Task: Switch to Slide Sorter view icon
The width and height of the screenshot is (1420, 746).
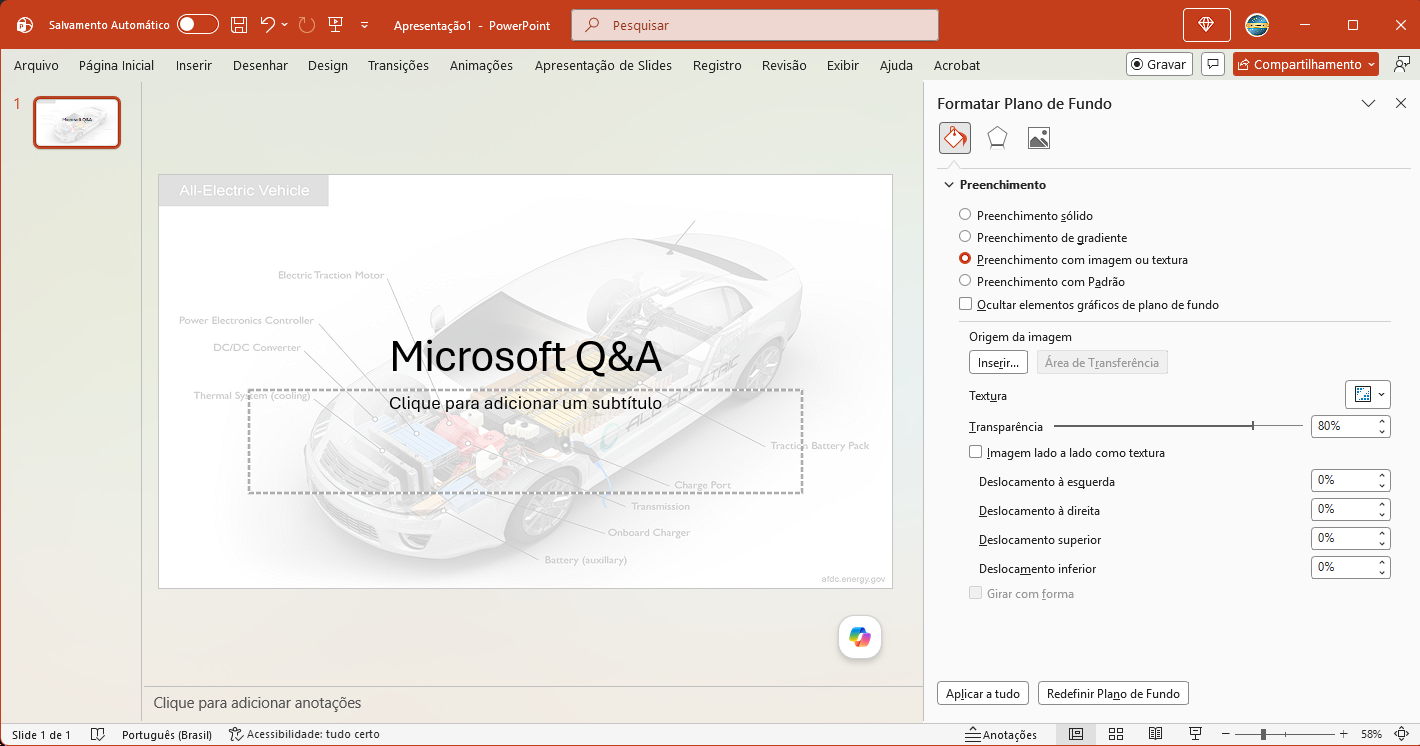Action: pyautogui.click(x=1115, y=734)
